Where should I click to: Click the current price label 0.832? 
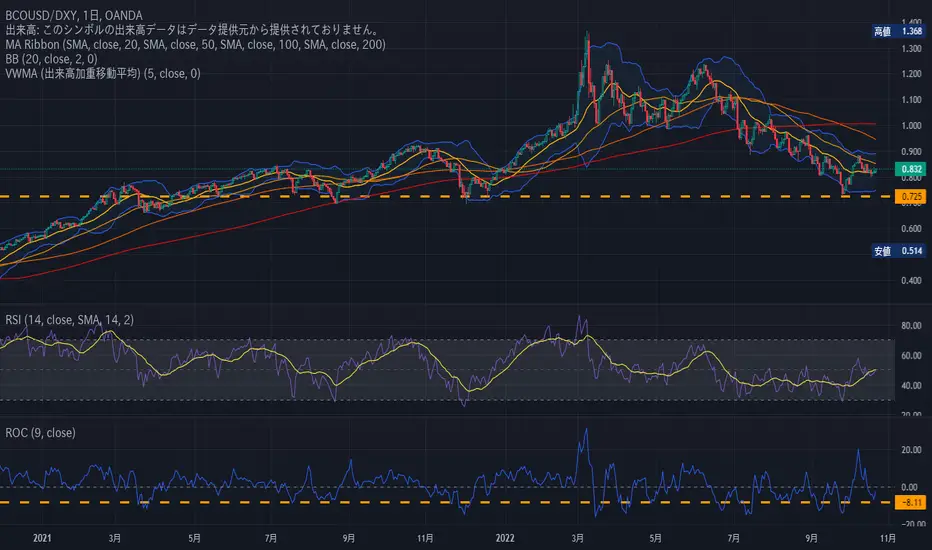click(x=911, y=169)
